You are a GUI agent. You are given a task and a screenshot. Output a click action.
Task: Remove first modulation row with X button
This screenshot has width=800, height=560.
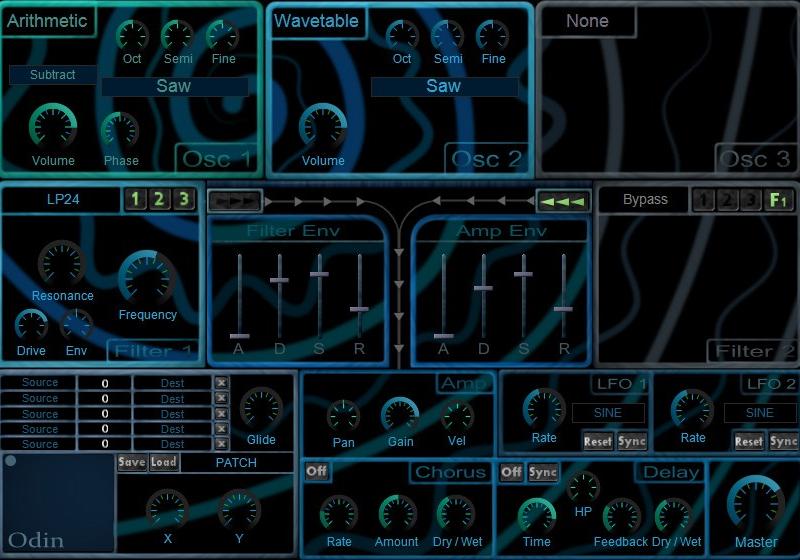click(x=222, y=383)
